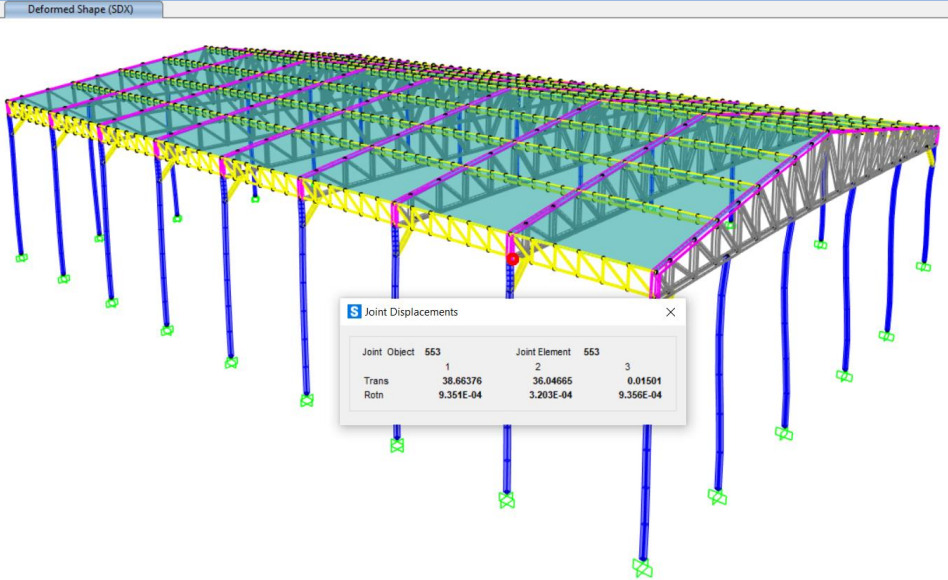948x580 pixels.
Task: Select the Rotn 1 value 9.351E-04
Action: click(460, 395)
